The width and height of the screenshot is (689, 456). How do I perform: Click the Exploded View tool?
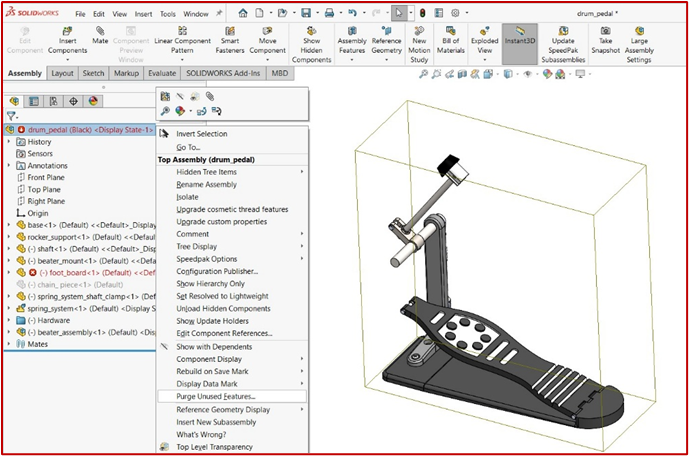[485, 40]
